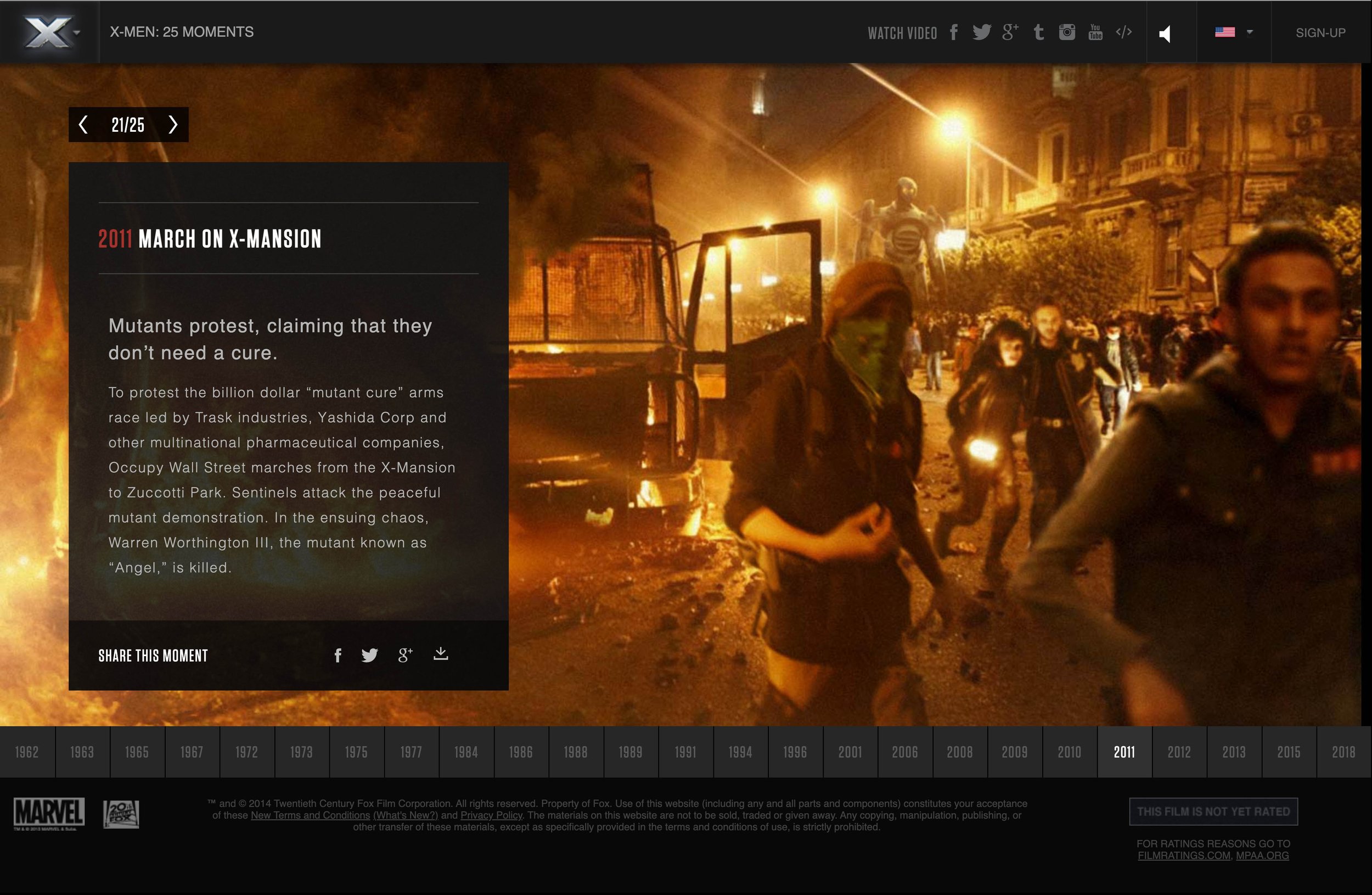The image size is (1372, 895).
Task: Visit the FILMRATINGS.COM link
Action: tap(1184, 856)
